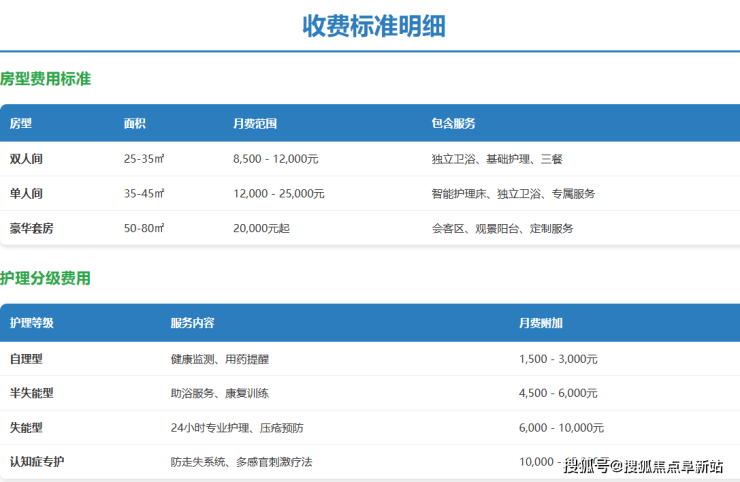
Task: Select the 智能护理床、独立卫浴、专属服务 cell
Action: point(513,193)
